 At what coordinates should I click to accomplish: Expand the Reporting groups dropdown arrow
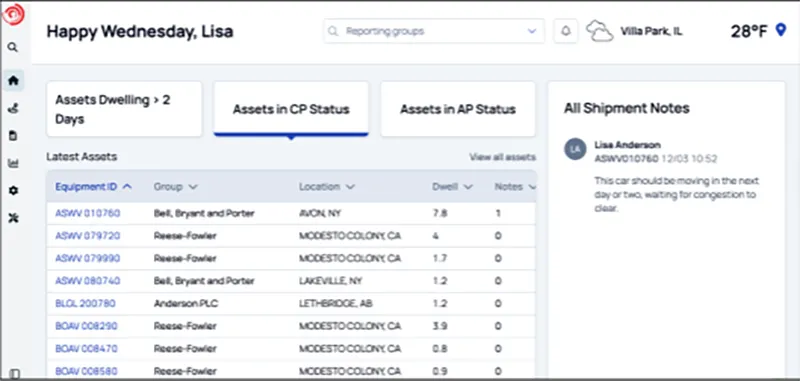[532, 31]
